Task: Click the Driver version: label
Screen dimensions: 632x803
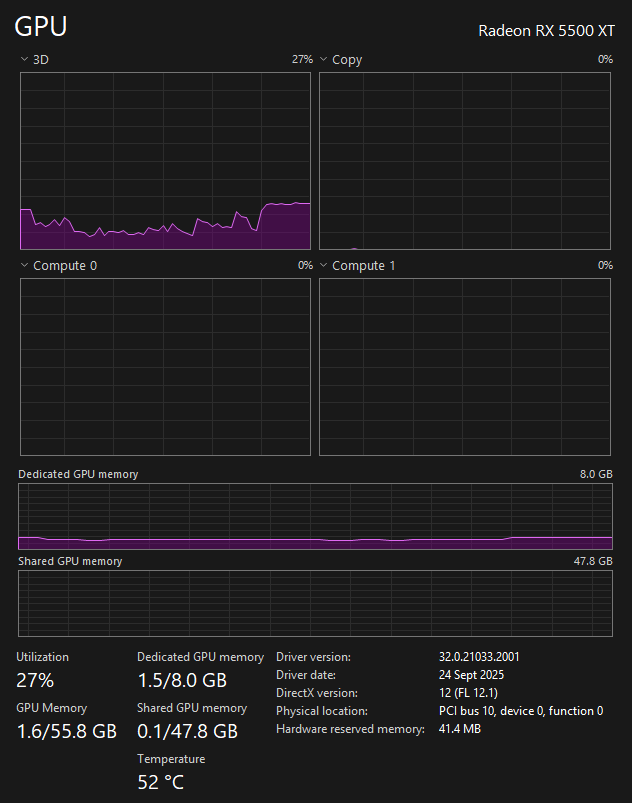Action: coord(313,657)
